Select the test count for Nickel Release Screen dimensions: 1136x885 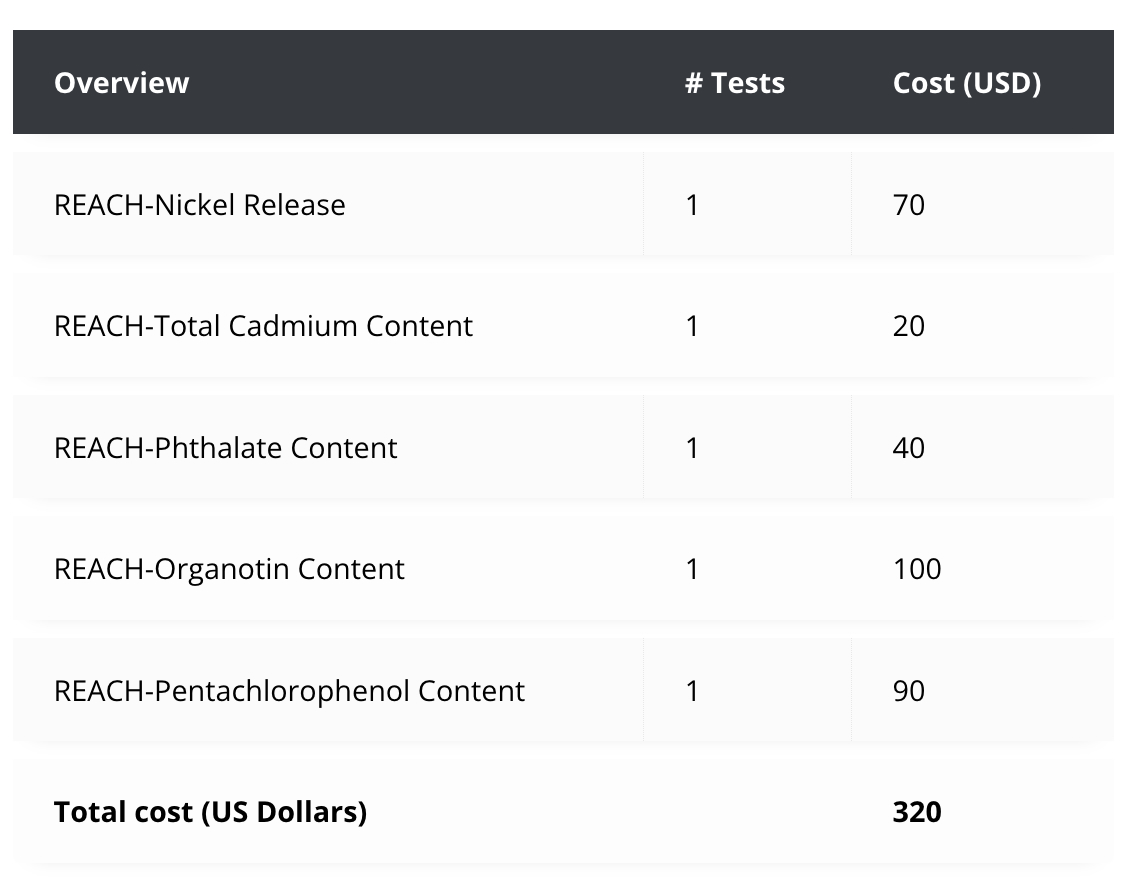pyautogui.click(x=693, y=205)
